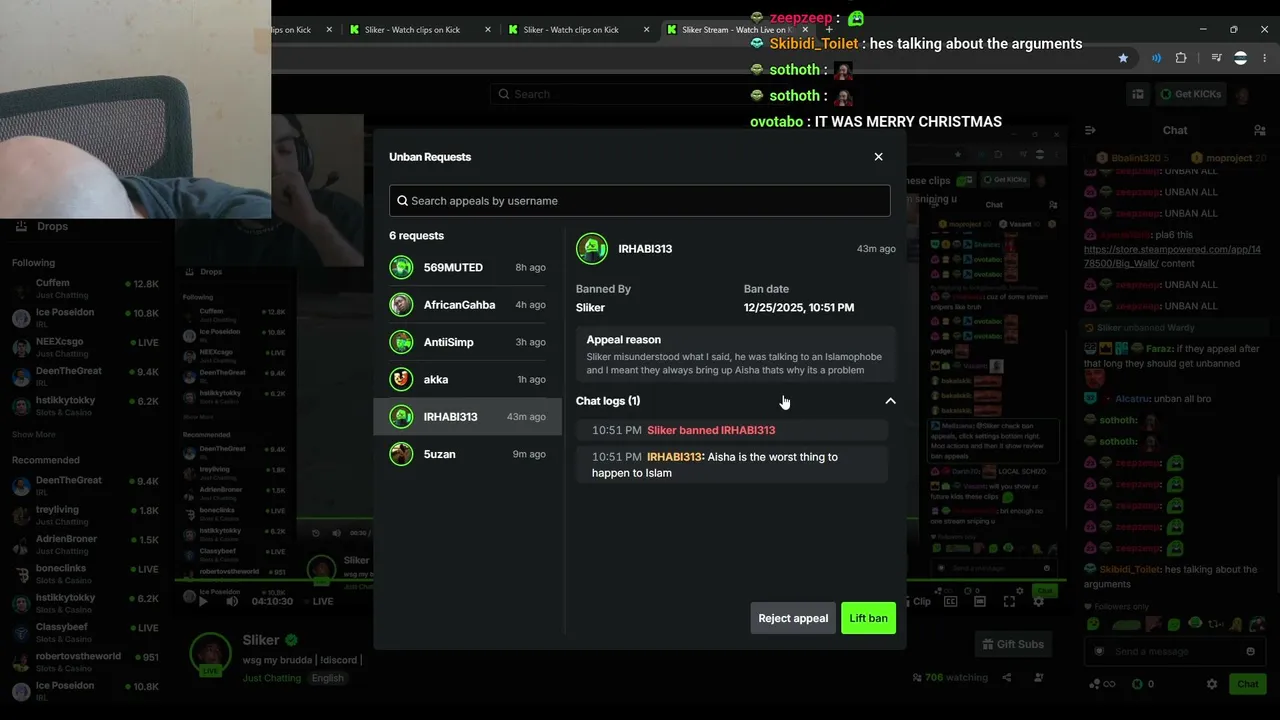Click the Just Chatting category link under Sliker
The image size is (1280, 720).
[271, 678]
